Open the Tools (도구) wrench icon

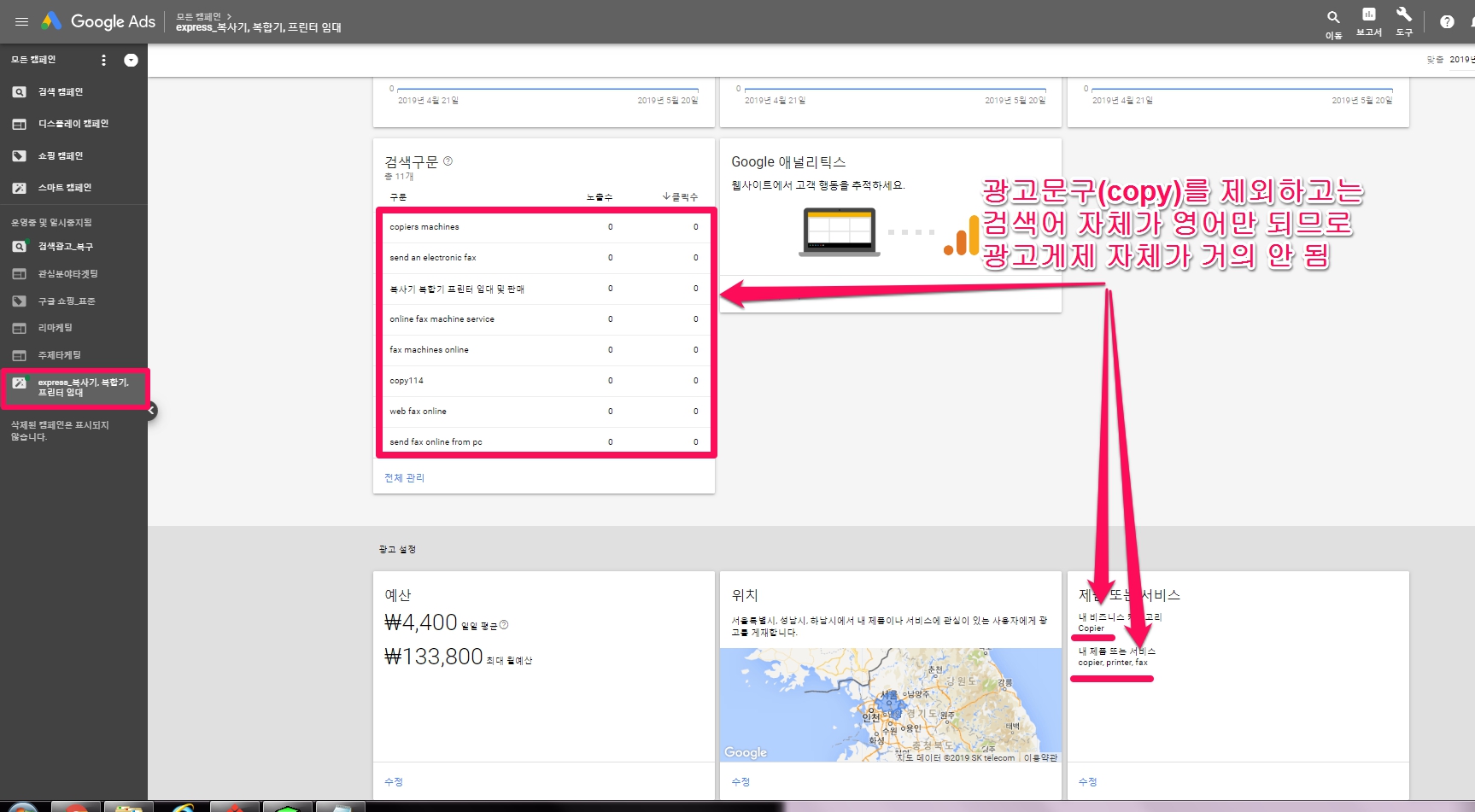tap(1404, 15)
